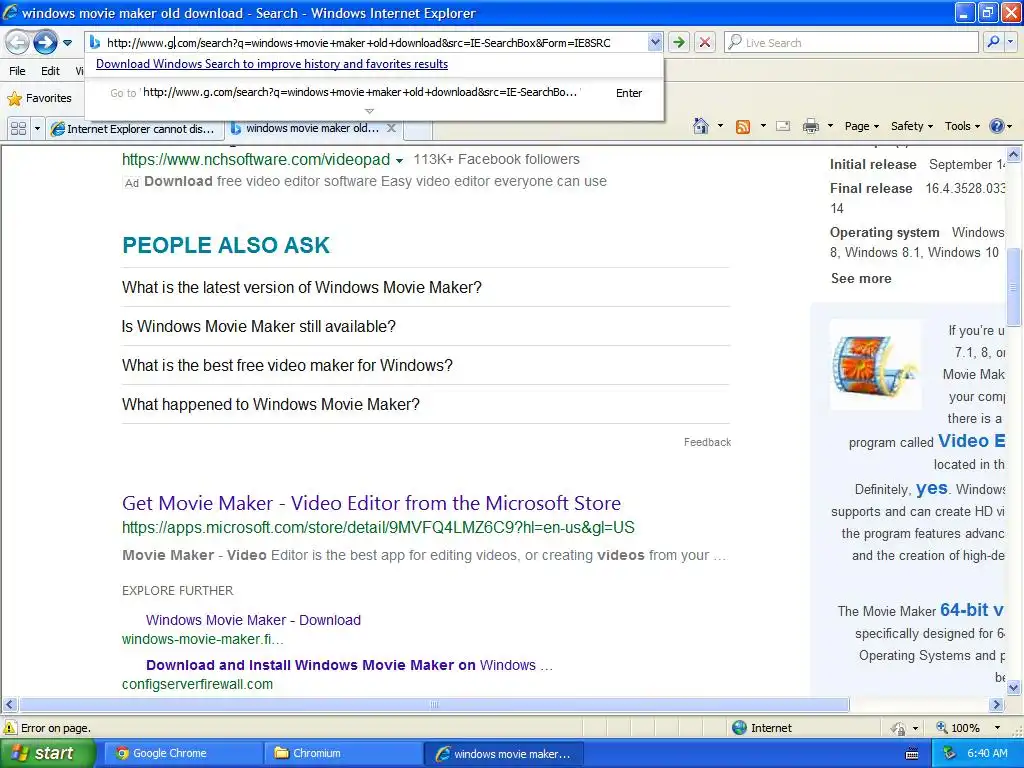1024x768 pixels.
Task: Open the Page menu
Action: 861,126
